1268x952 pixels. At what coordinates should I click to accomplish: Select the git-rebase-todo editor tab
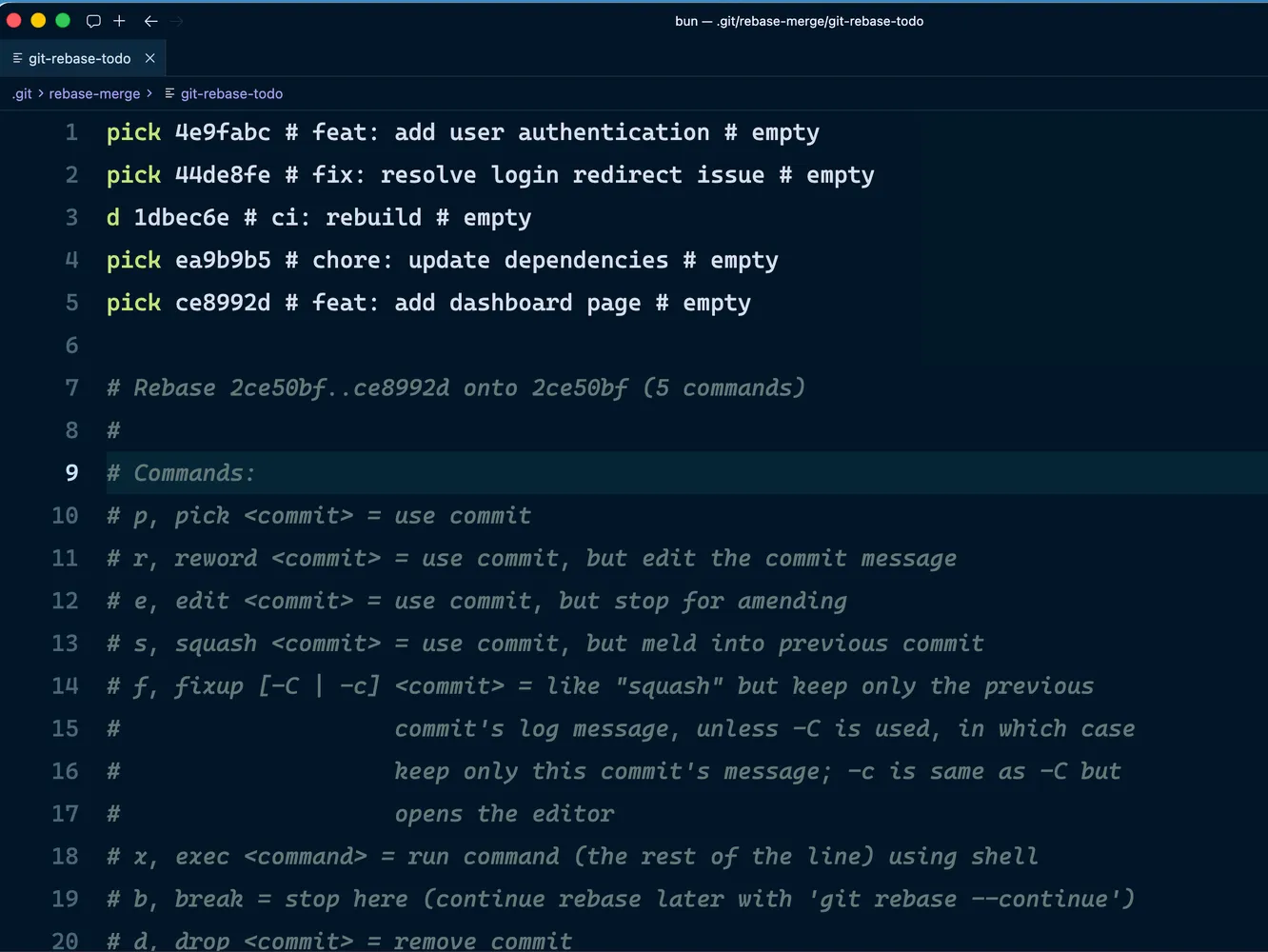tap(83, 58)
